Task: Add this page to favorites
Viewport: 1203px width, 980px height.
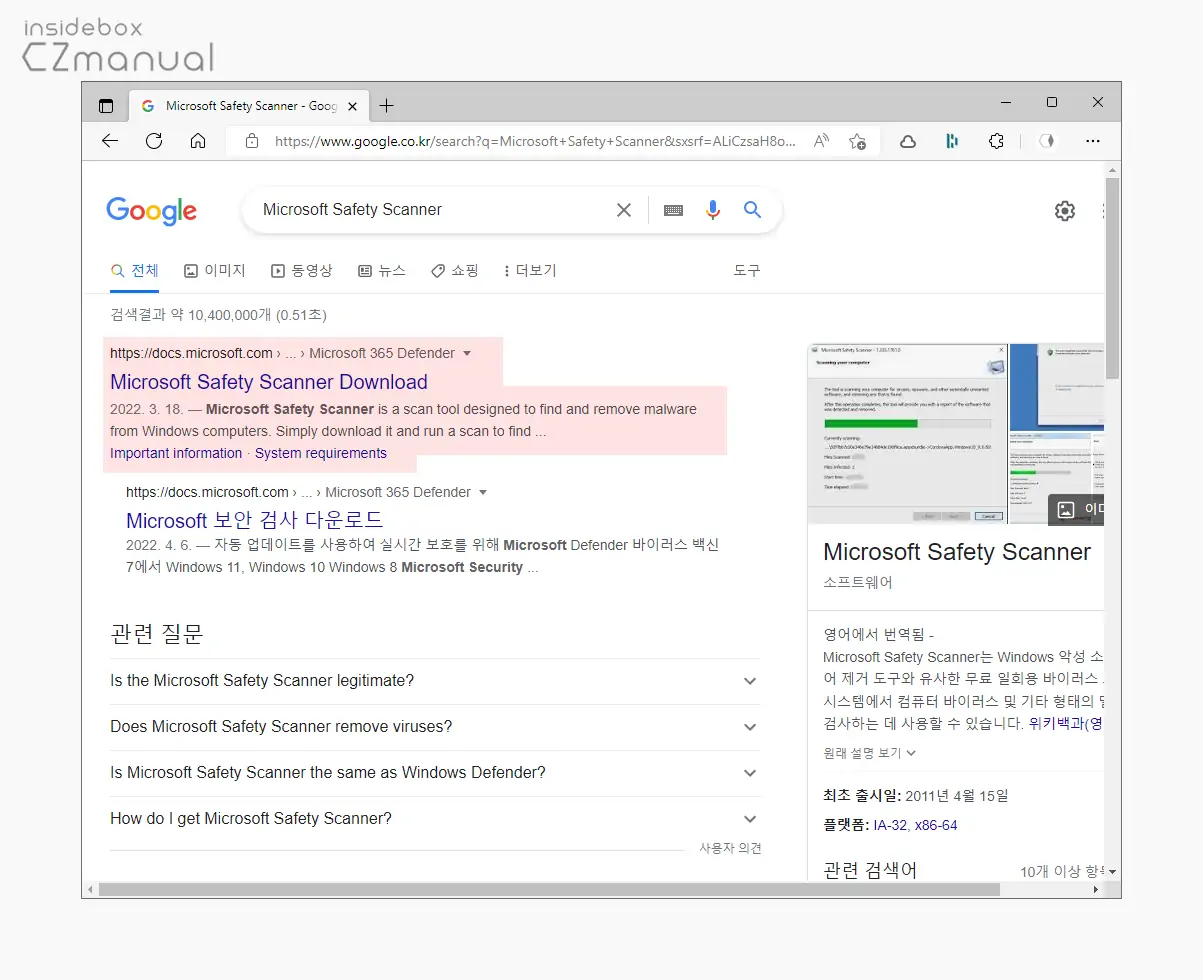Action: (x=857, y=141)
